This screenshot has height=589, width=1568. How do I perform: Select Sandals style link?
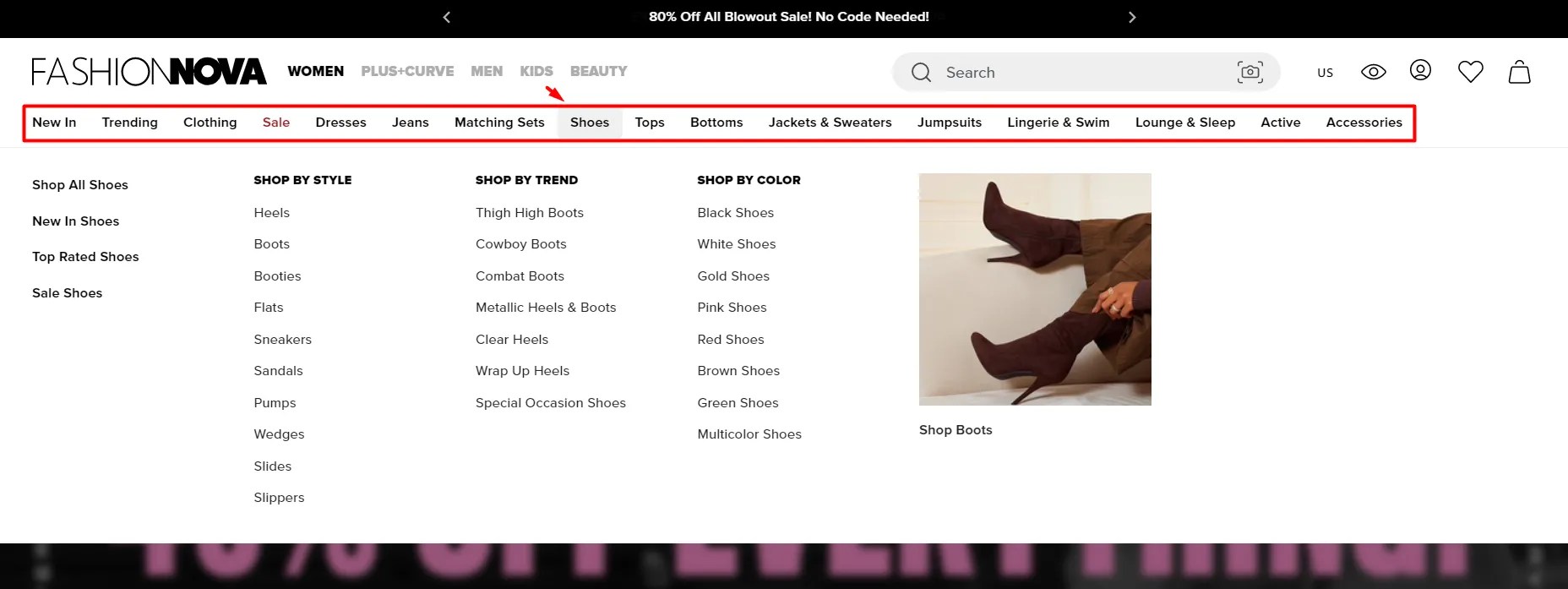[x=278, y=371]
